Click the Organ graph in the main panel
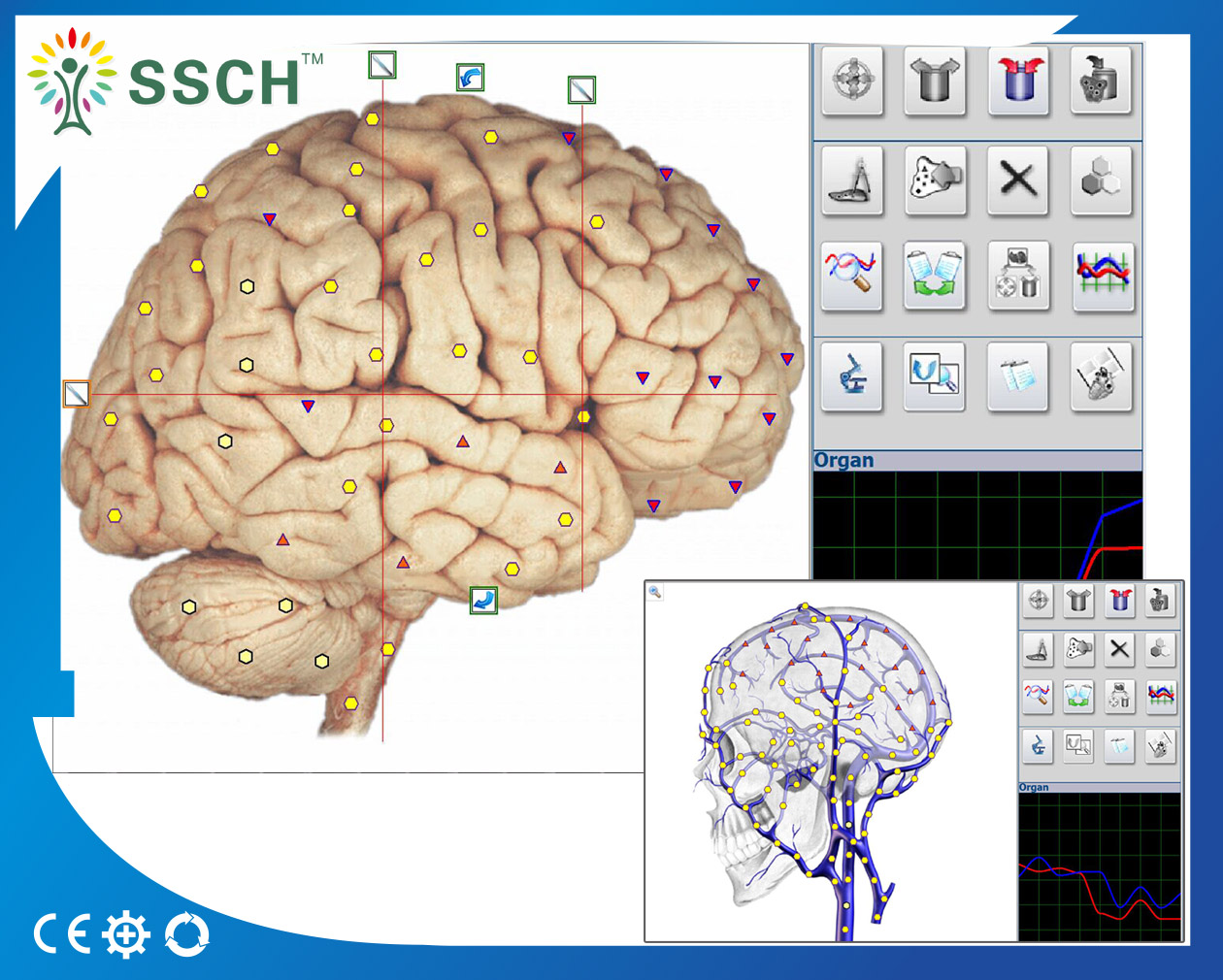1223x980 pixels. [x=977, y=526]
